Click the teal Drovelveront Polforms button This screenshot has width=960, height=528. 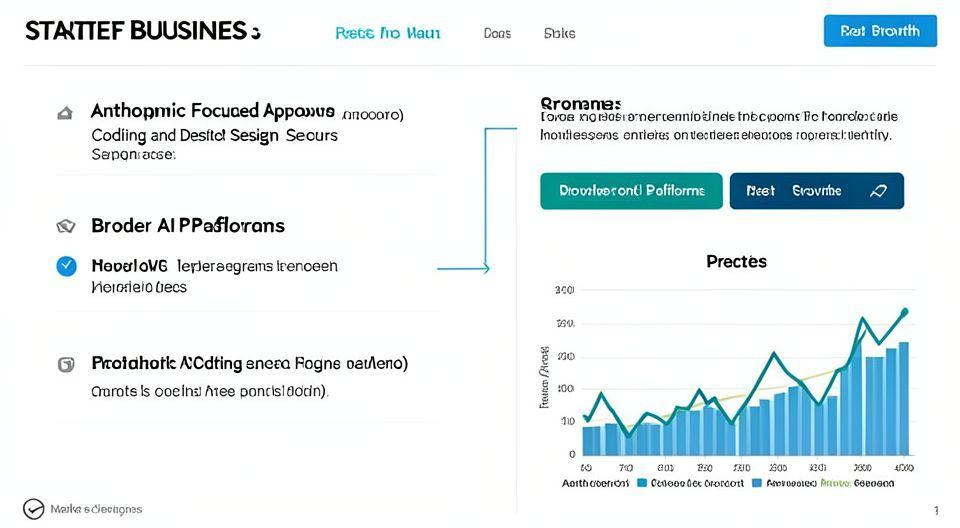[630, 191]
